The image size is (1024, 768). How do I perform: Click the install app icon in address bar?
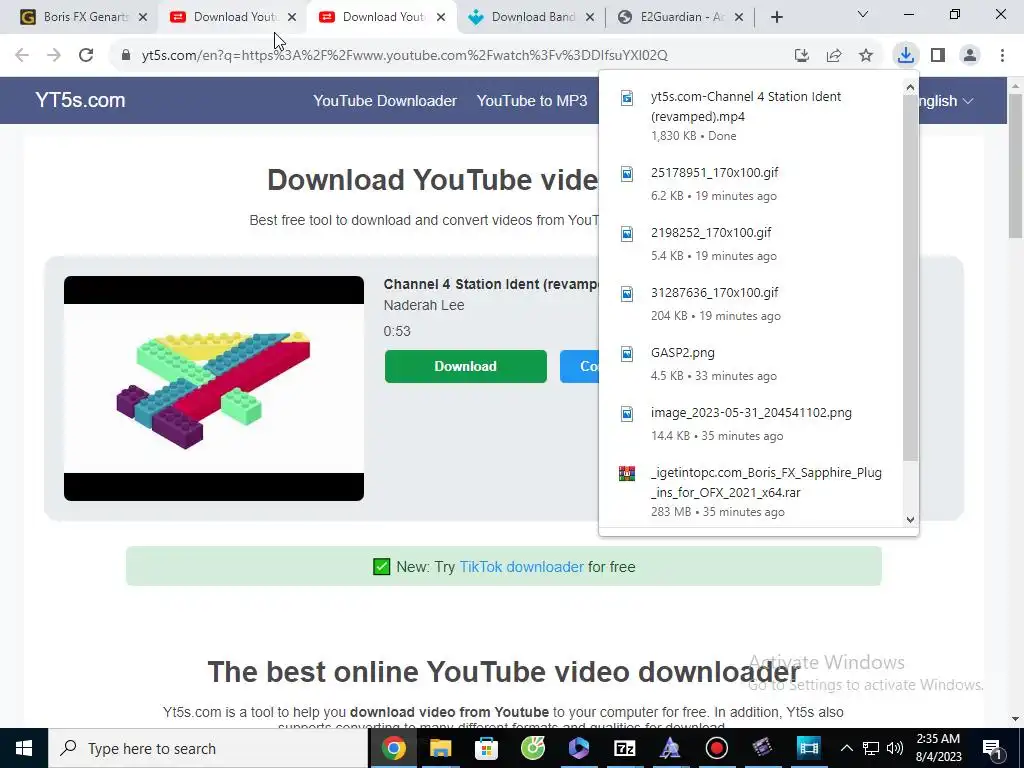pos(802,56)
